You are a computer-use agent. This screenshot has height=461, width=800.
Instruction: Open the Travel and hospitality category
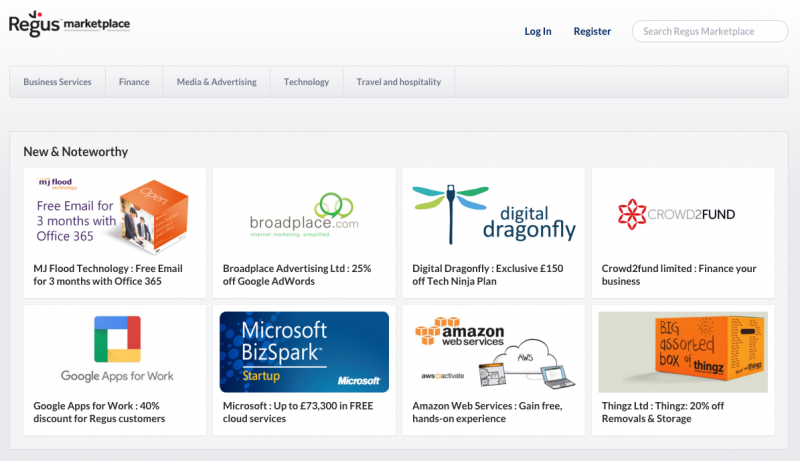coord(399,82)
